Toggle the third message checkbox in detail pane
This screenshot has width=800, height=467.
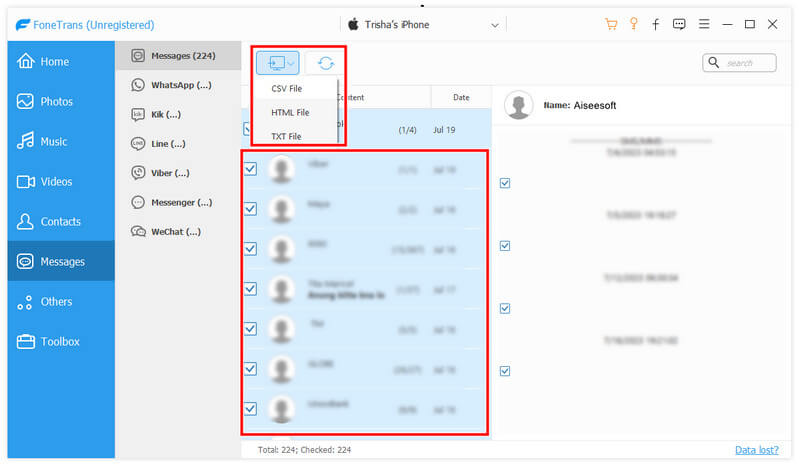pos(505,308)
